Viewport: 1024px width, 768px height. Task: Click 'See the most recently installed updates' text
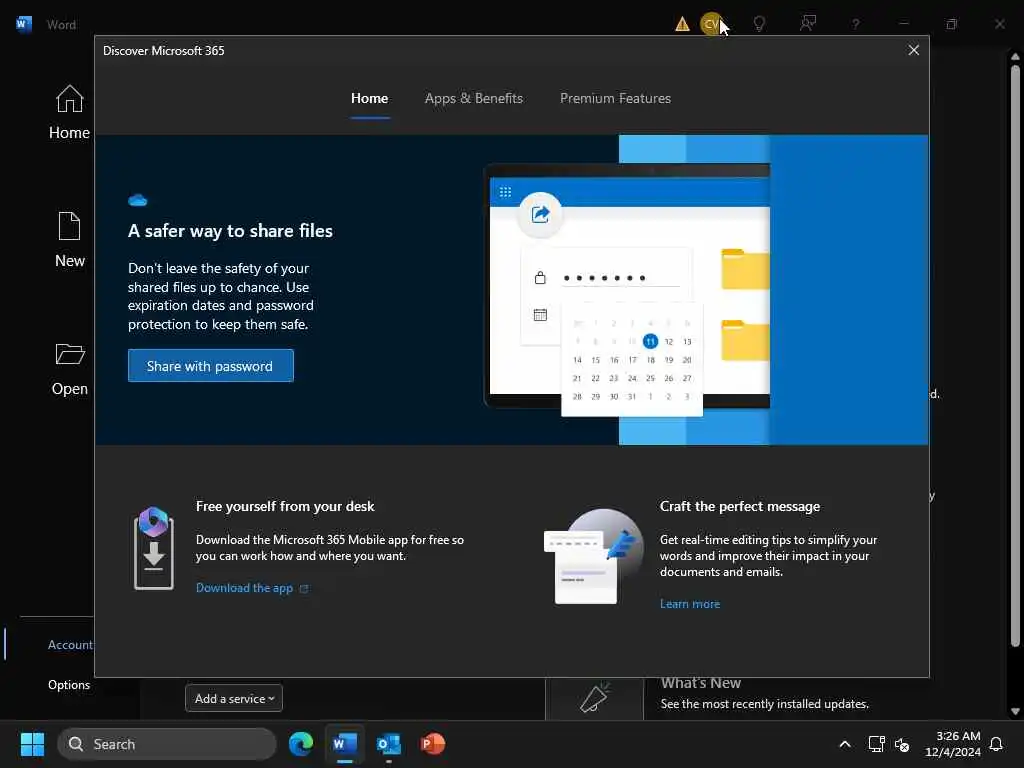pos(765,704)
